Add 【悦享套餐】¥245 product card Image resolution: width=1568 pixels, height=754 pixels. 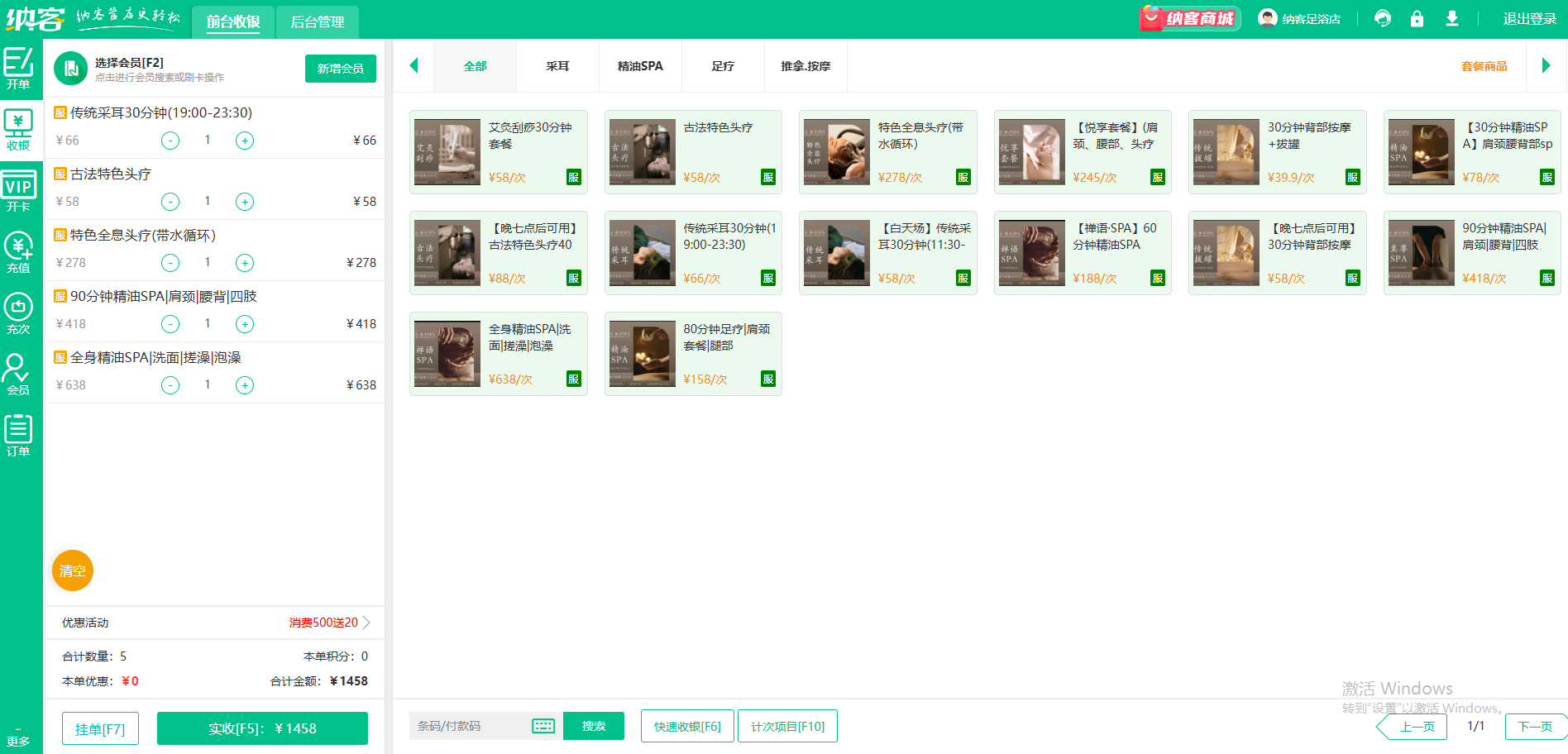(1083, 152)
